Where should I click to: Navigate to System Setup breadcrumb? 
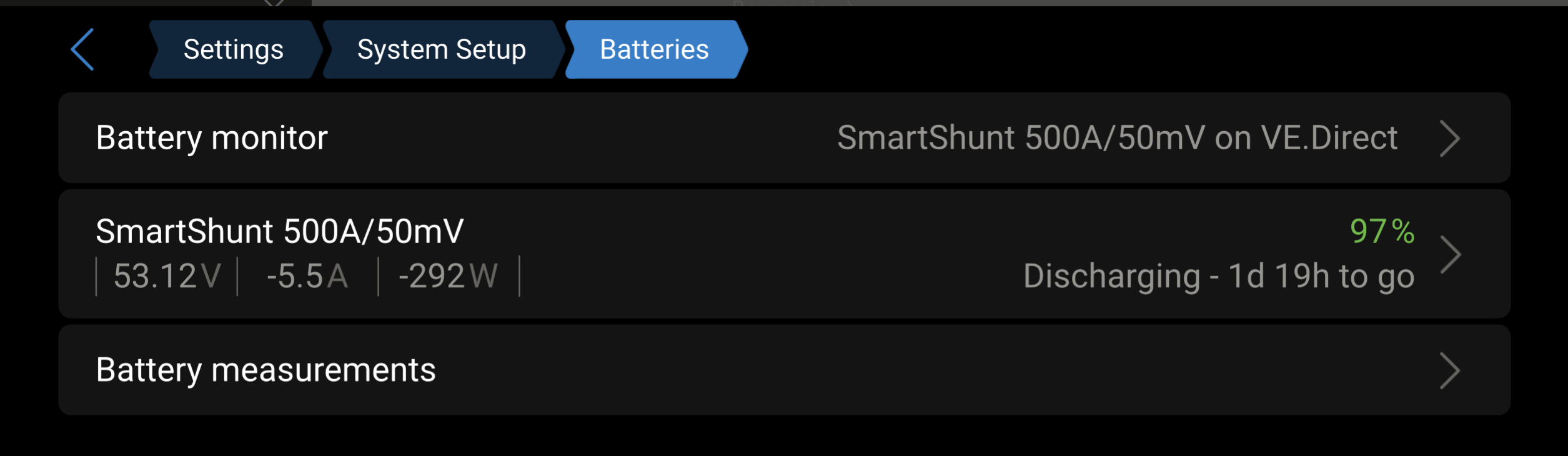point(441,49)
